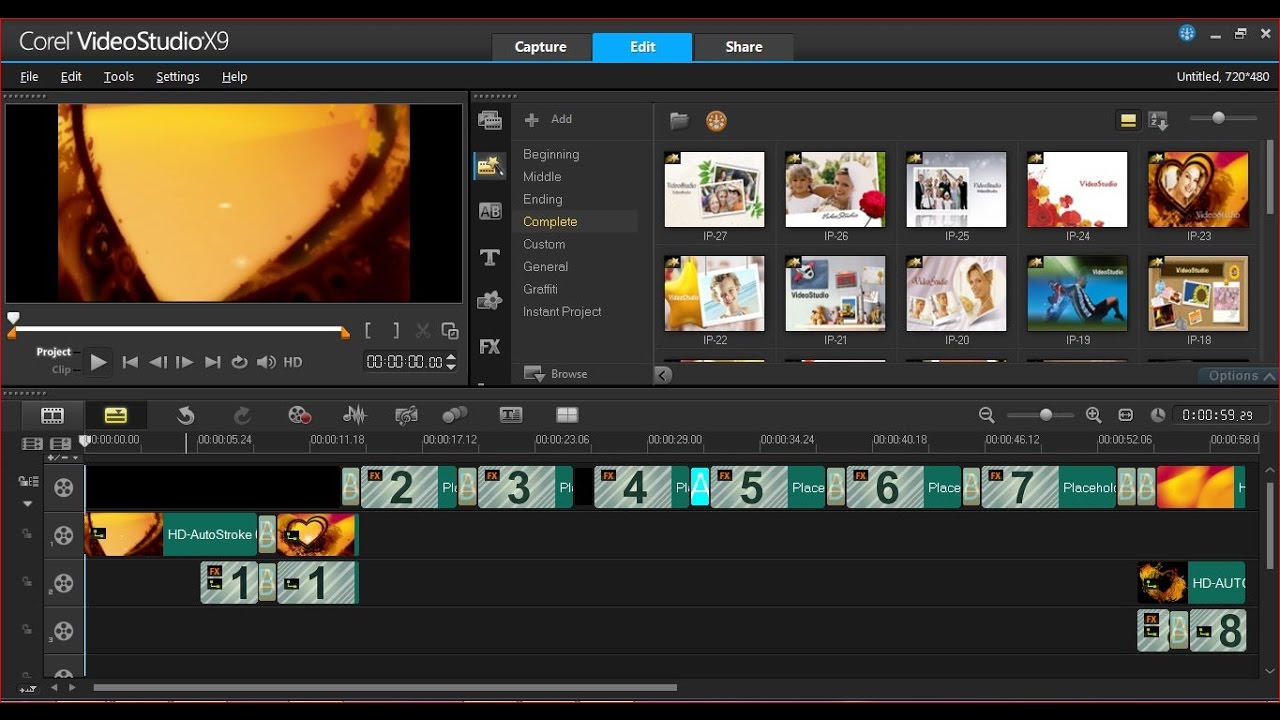The image size is (1280, 720).
Task: Switch preview to Project mode
Action: (x=54, y=352)
